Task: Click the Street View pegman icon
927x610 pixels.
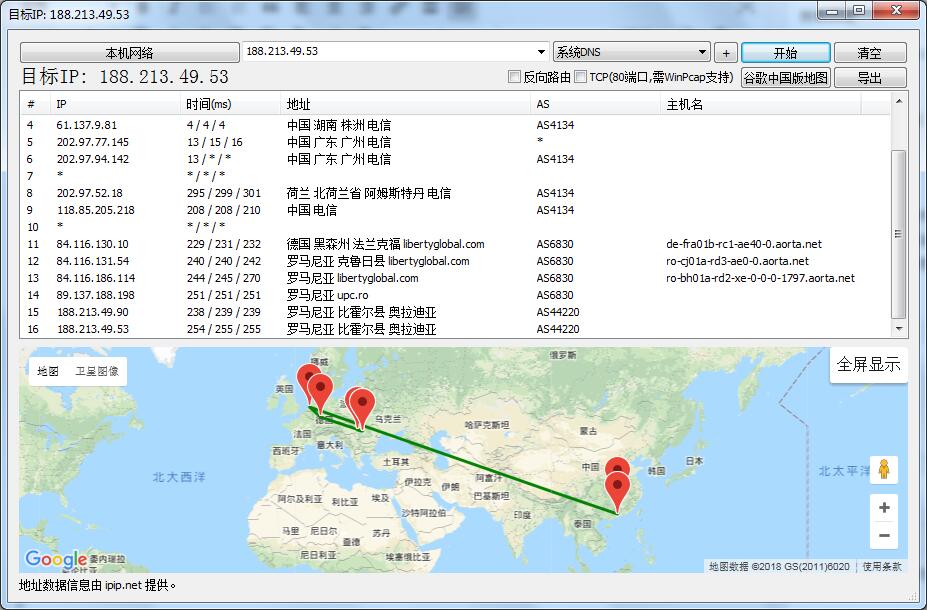Action: (x=884, y=469)
